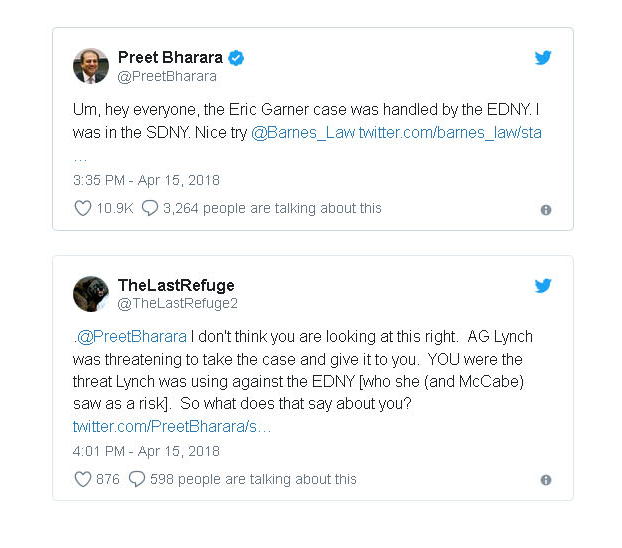Click reply bubble icon on TheLastRefuge tweet
Image resolution: width=622 pixels, height=548 pixels.
coord(137,479)
